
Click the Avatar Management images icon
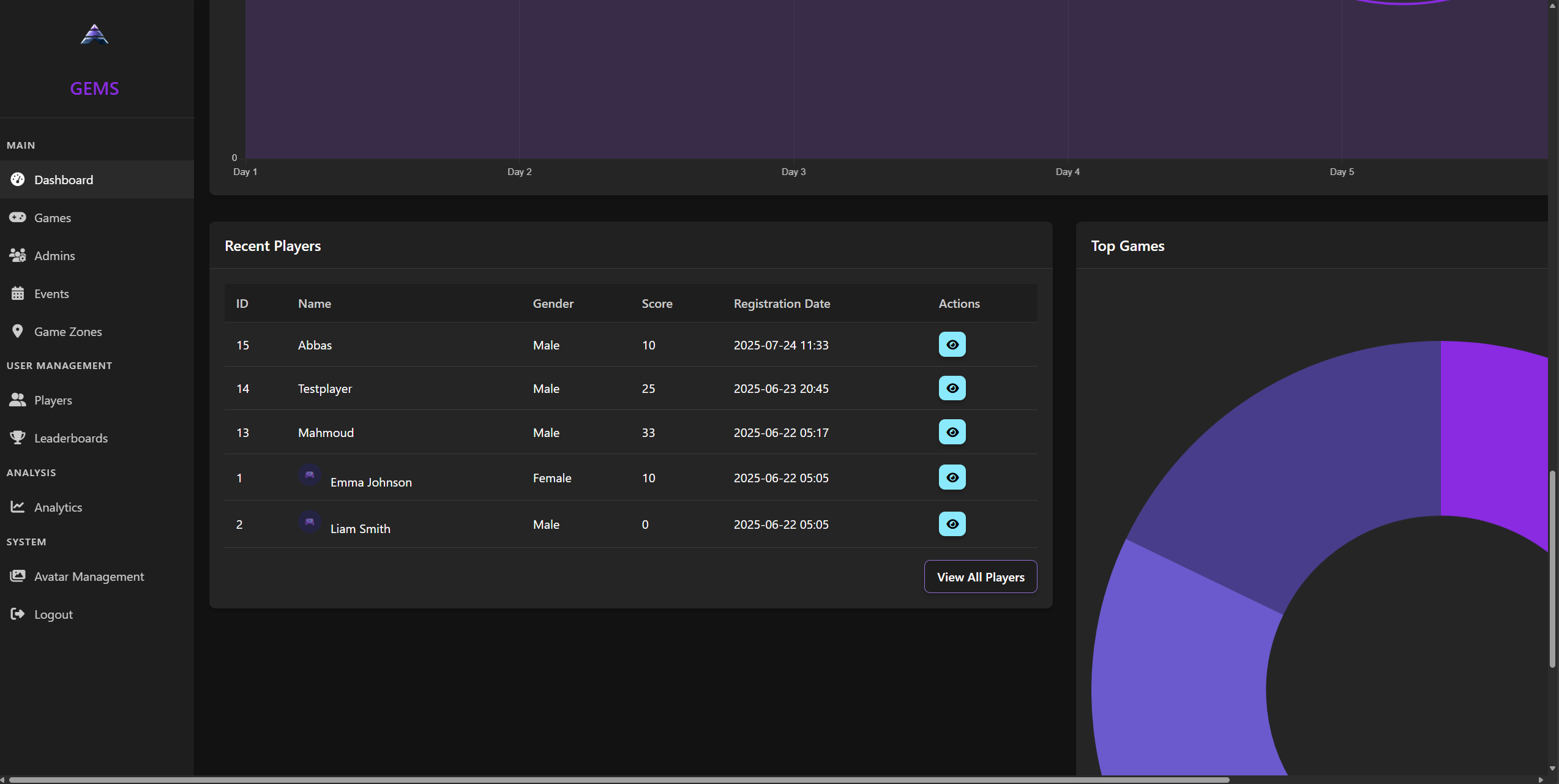[18, 576]
